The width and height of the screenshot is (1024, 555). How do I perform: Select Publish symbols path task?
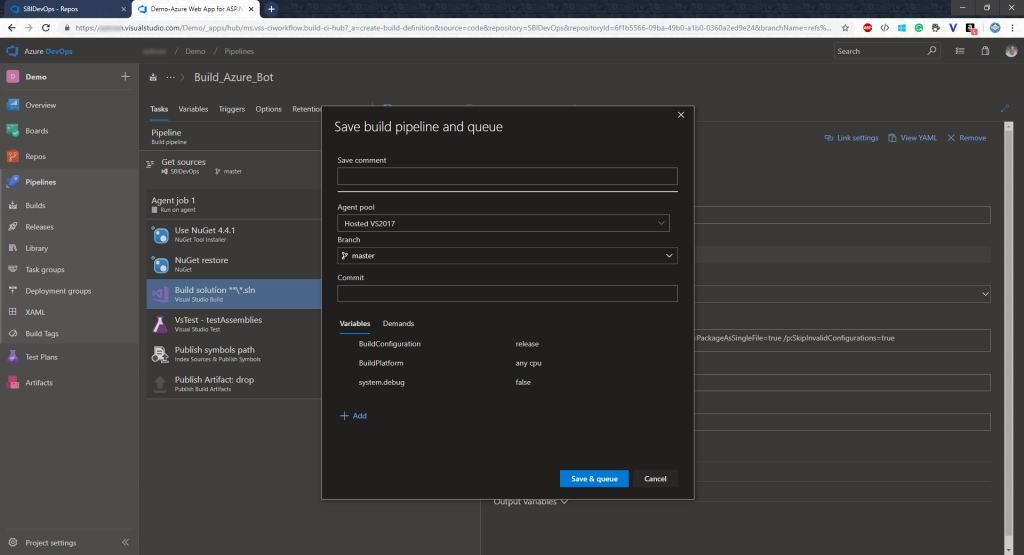pyautogui.click(x=233, y=354)
